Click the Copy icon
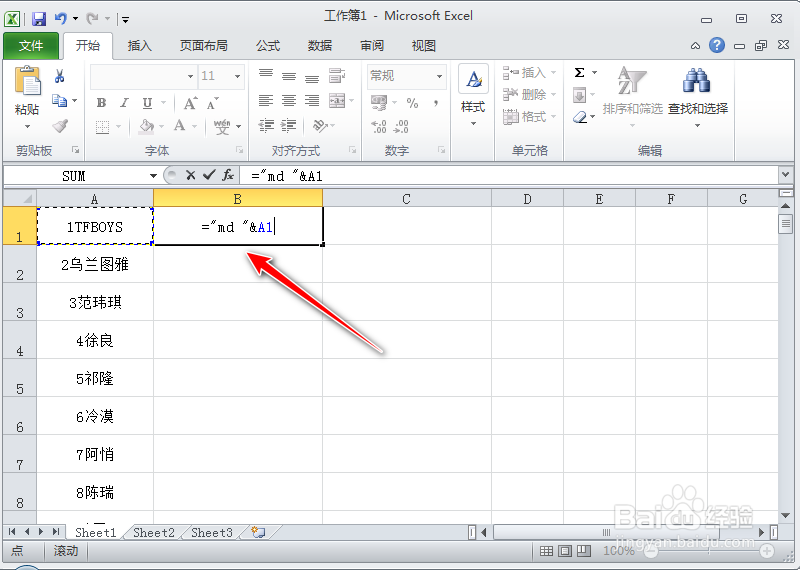Image resolution: width=800 pixels, height=570 pixels. 60,101
